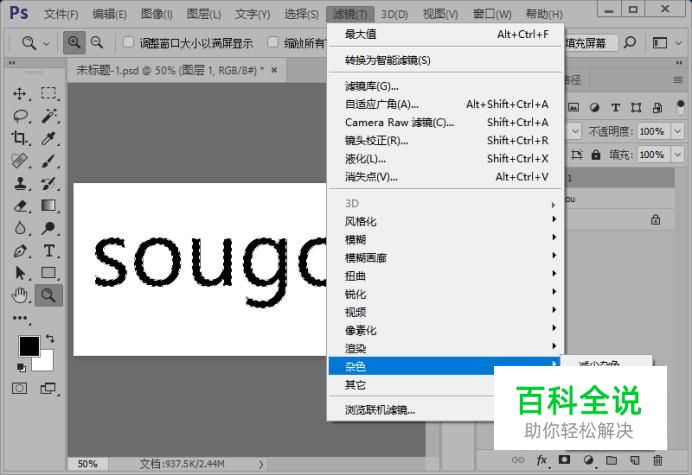Select the Horizontal Type tool

coord(49,251)
